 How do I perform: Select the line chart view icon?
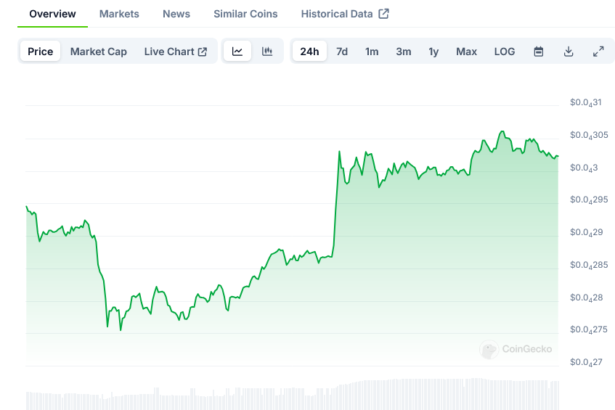coord(237,52)
